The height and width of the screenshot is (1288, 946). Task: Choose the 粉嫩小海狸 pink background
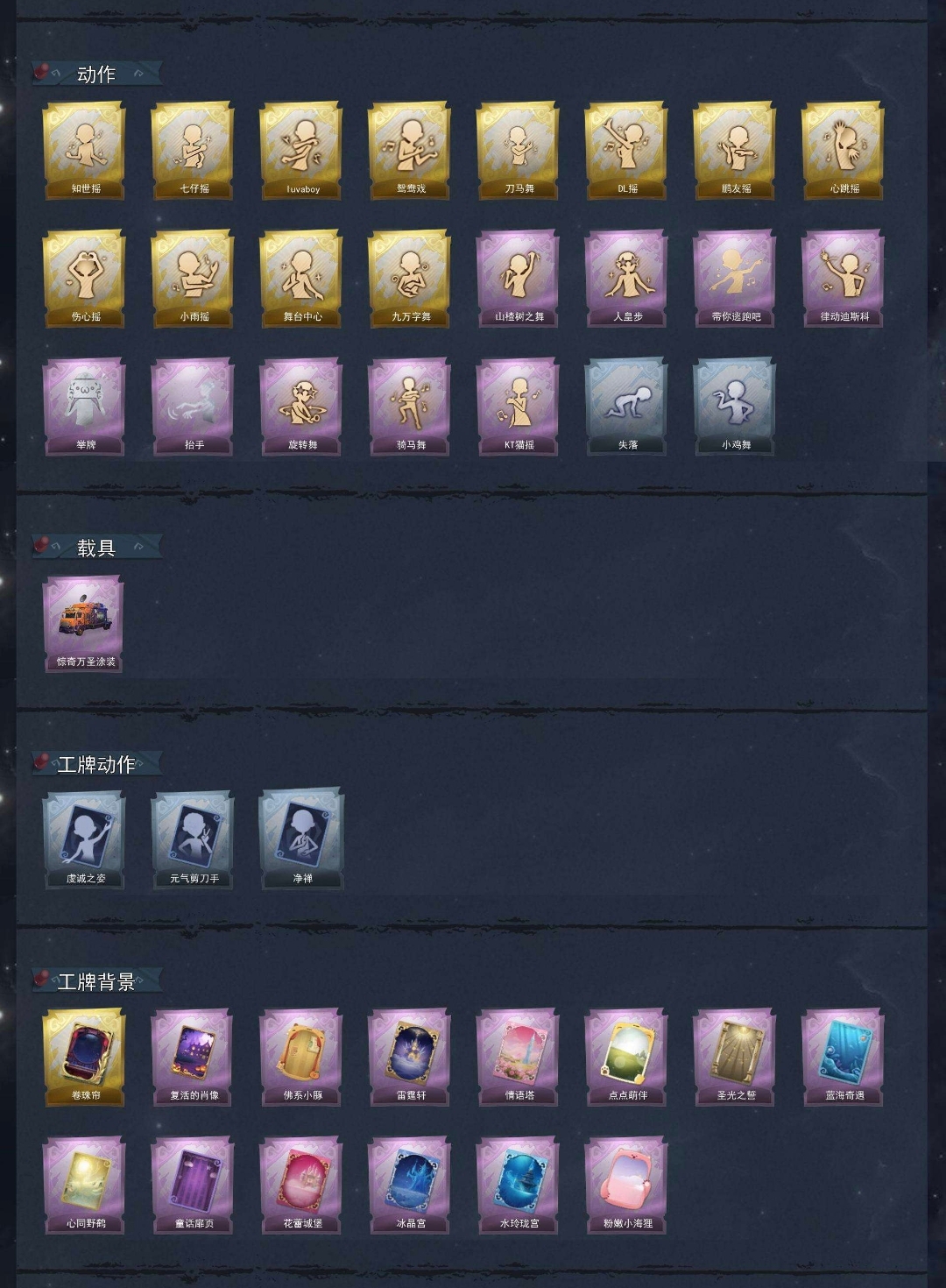pos(626,1185)
